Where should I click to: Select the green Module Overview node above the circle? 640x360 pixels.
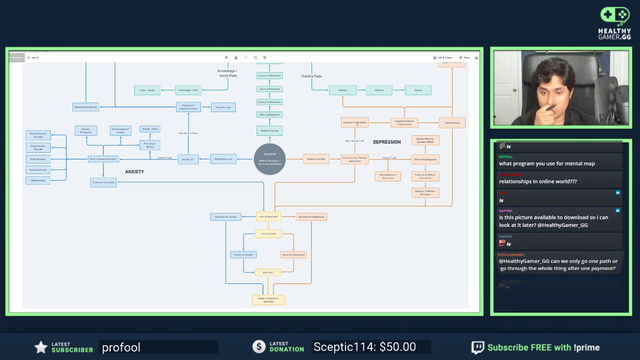[269, 131]
